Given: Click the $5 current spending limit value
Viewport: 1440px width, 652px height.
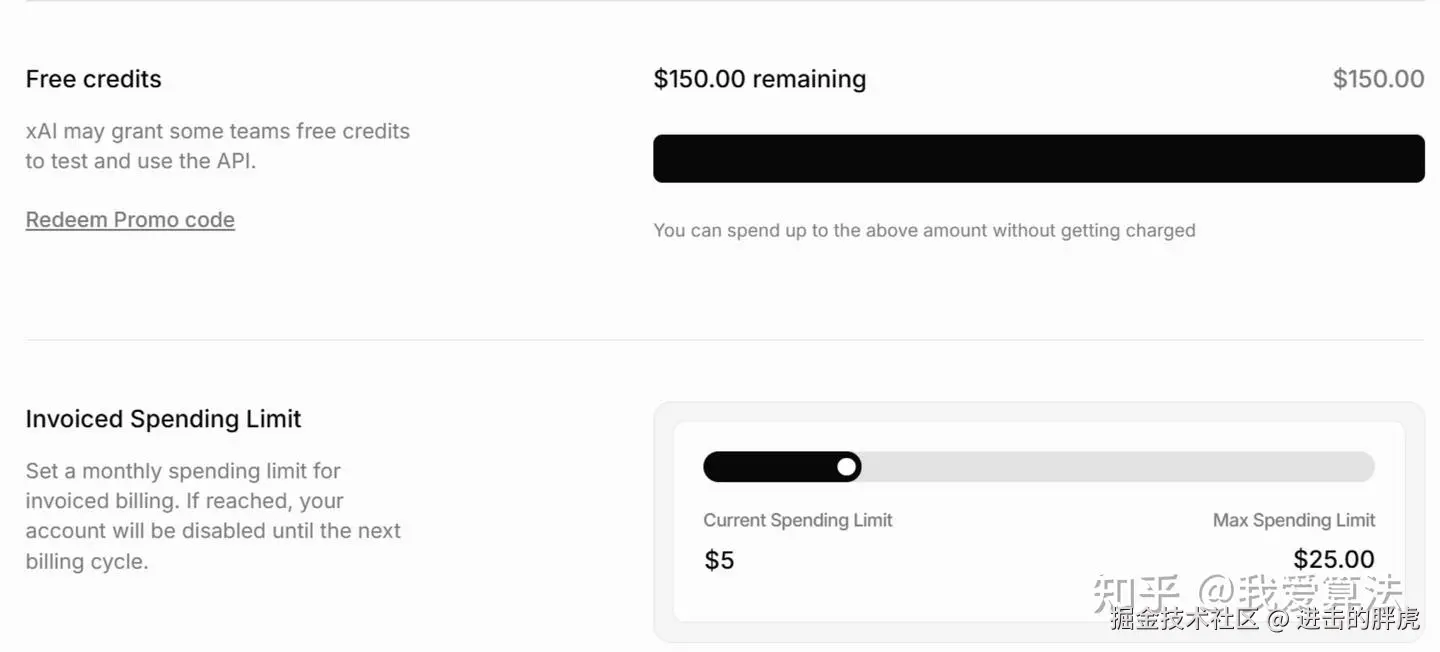Looking at the screenshot, I should pos(719,560).
